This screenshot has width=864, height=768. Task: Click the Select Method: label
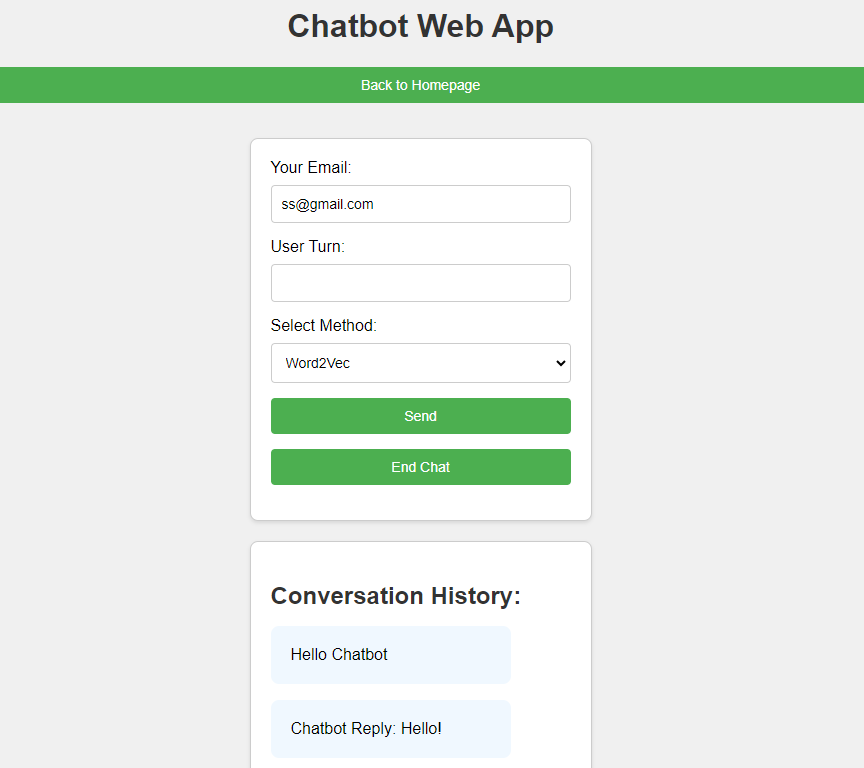[x=323, y=326]
